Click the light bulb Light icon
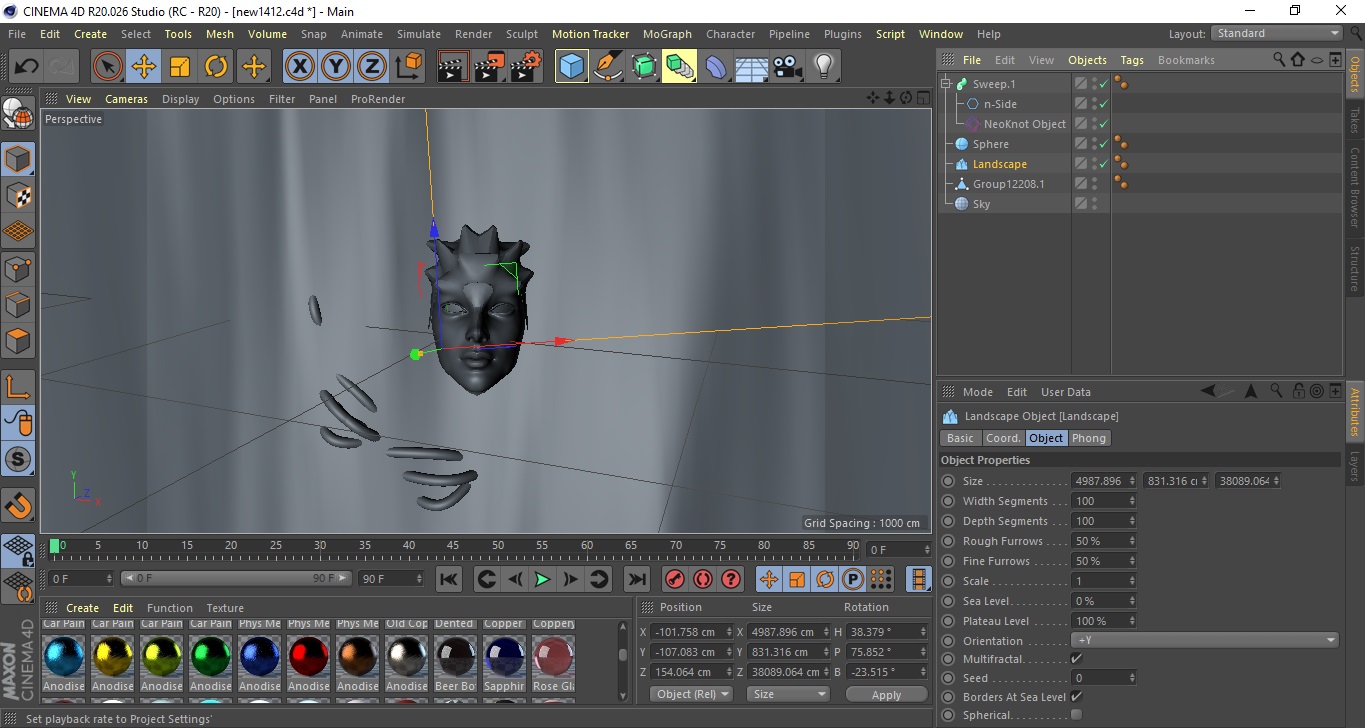Image resolution: width=1365 pixels, height=728 pixels. coord(823,67)
